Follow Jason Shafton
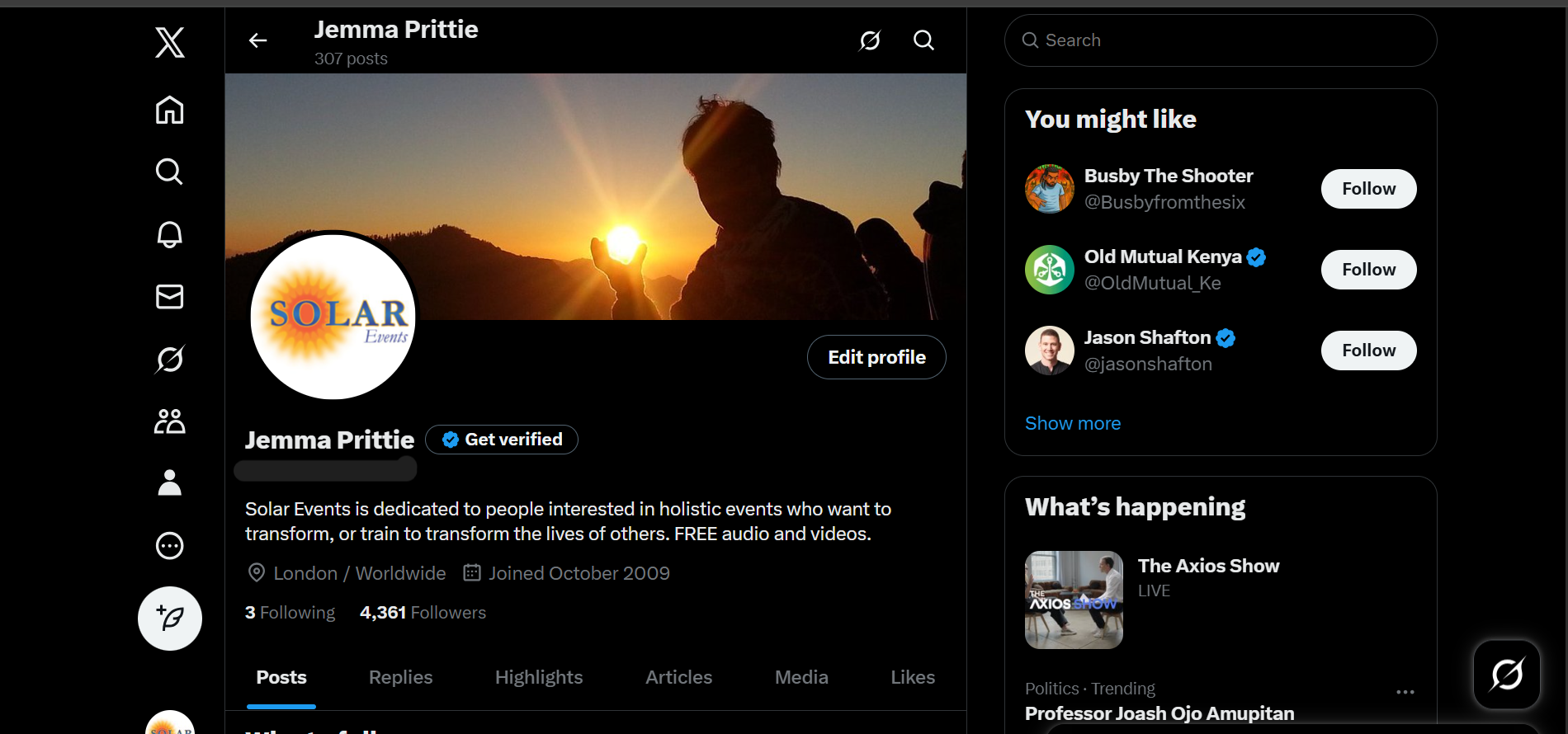This screenshot has height=734, width=1568. coord(1368,351)
